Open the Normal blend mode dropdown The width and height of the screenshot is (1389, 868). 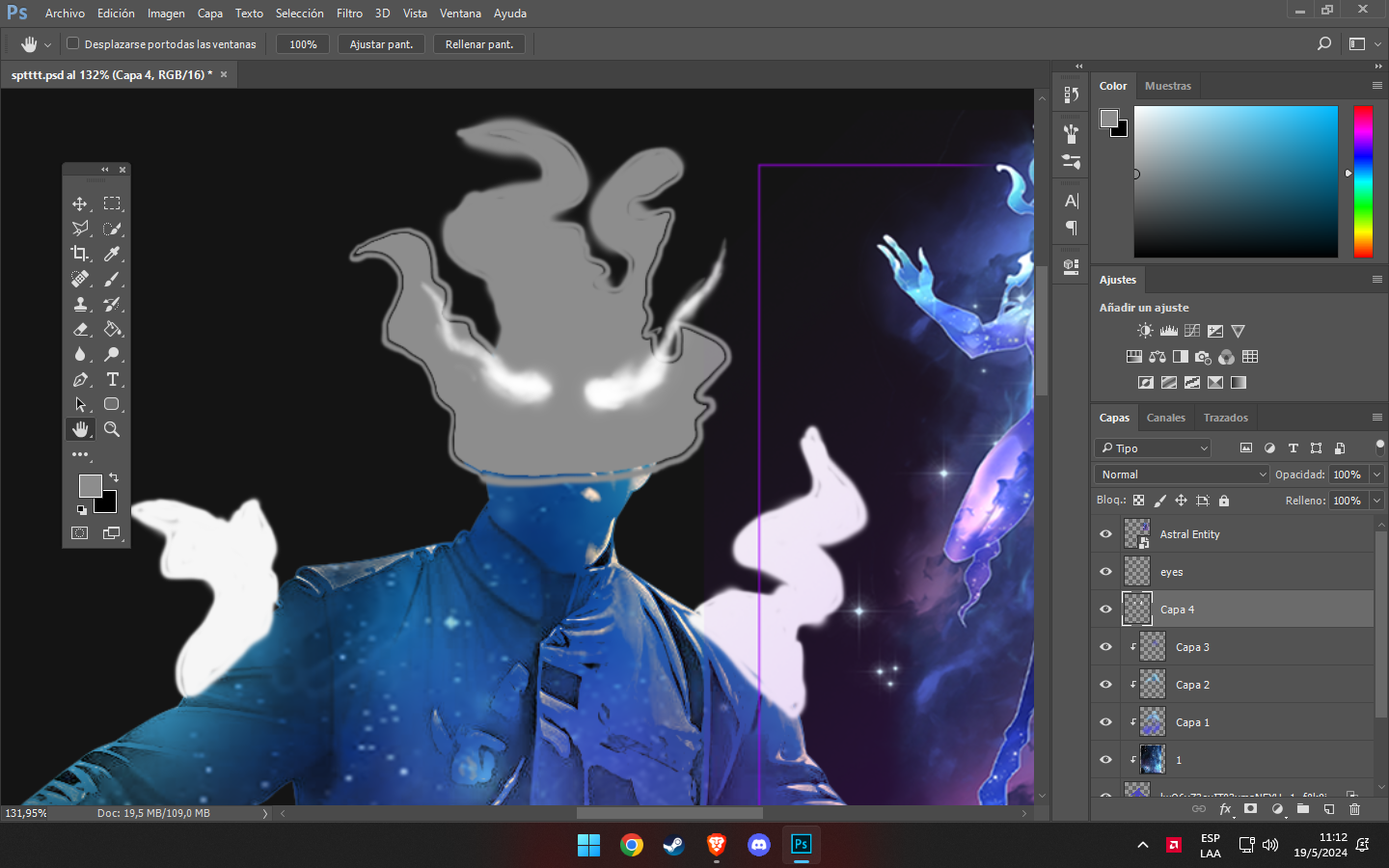(x=1182, y=475)
